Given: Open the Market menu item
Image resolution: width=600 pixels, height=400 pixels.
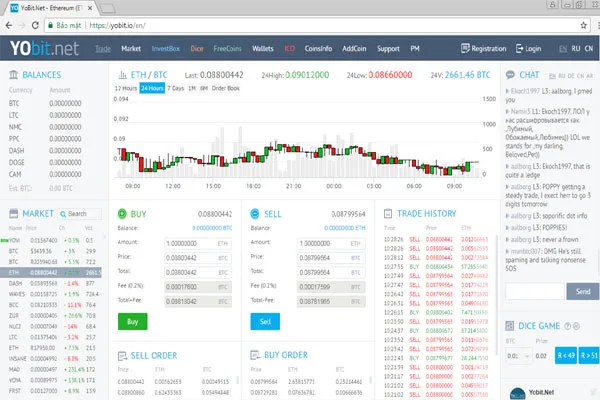Looking at the screenshot, I should tap(131, 49).
